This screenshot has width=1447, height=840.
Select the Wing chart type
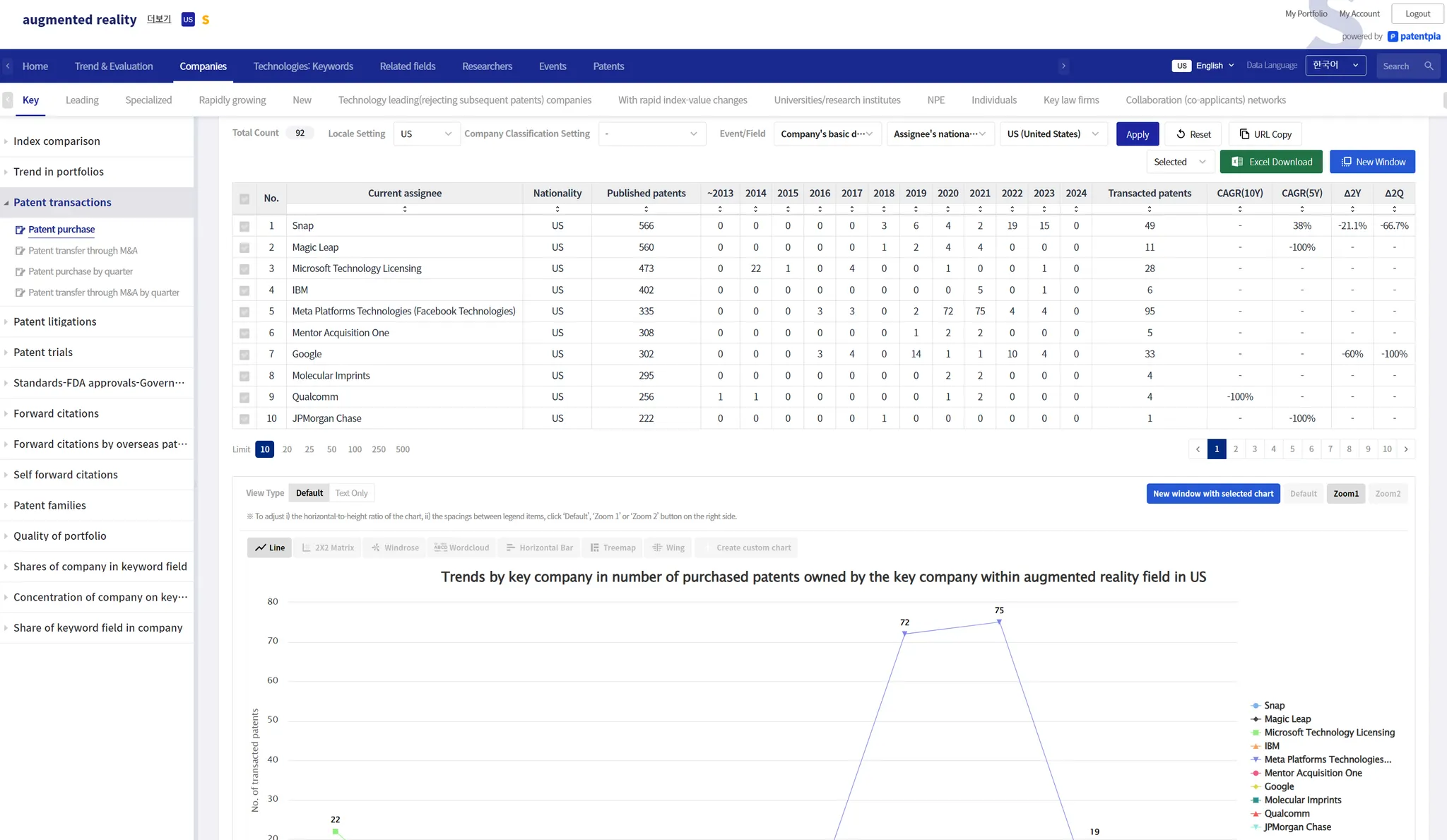click(668, 548)
